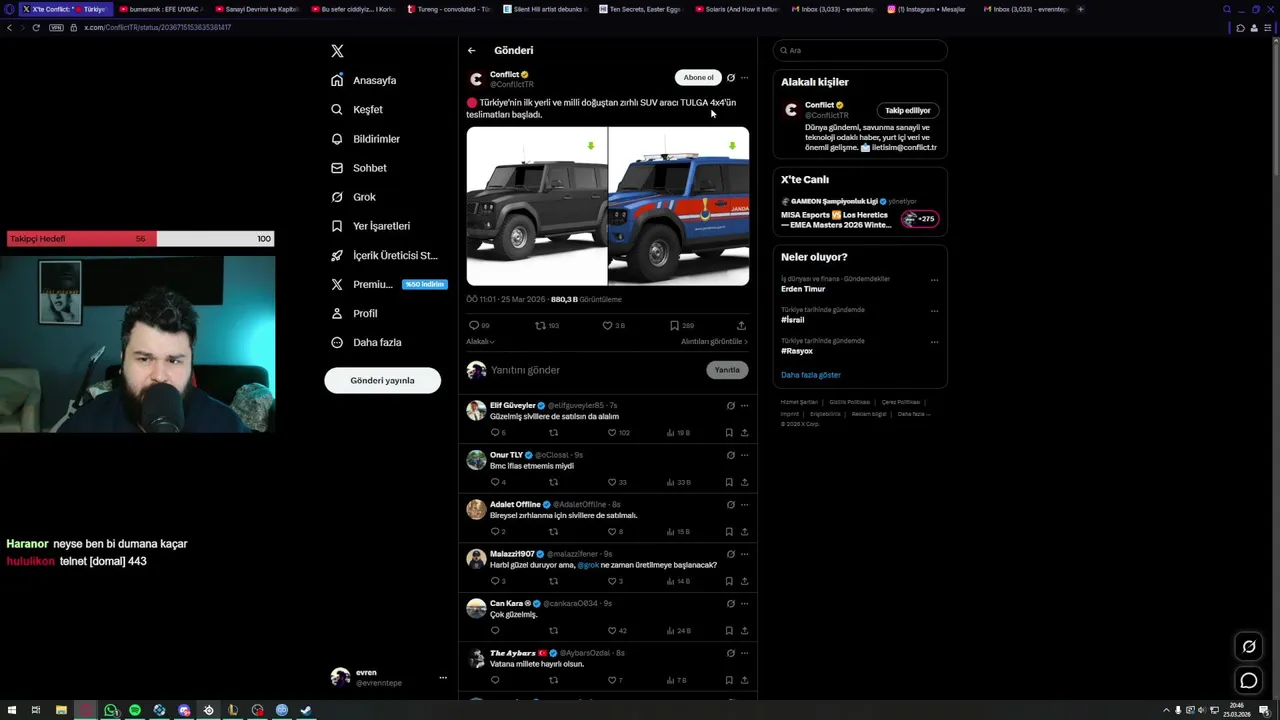The height and width of the screenshot is (720, 1280).
Task: Open Sohbet messages
Action: click(359, 168)
